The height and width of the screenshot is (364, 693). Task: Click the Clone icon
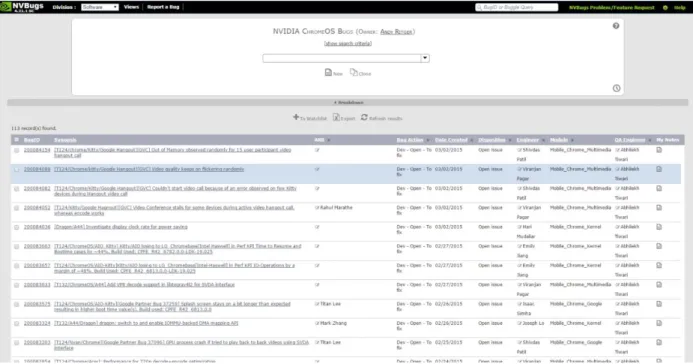click(x=354, y=72)
